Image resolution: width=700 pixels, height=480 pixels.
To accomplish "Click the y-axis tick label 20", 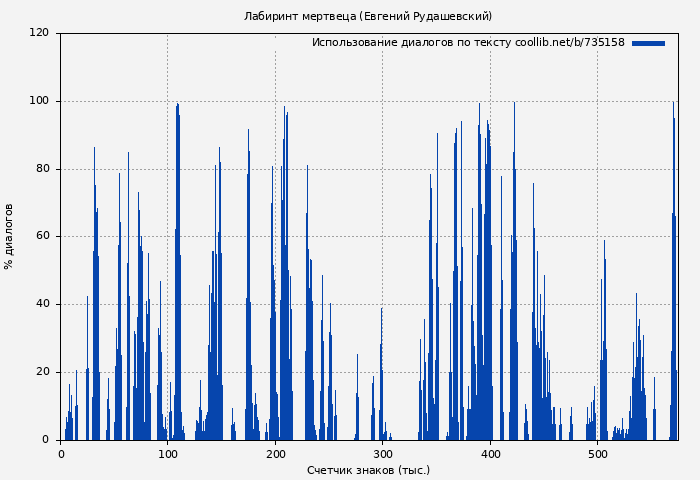I will point(42,372).
